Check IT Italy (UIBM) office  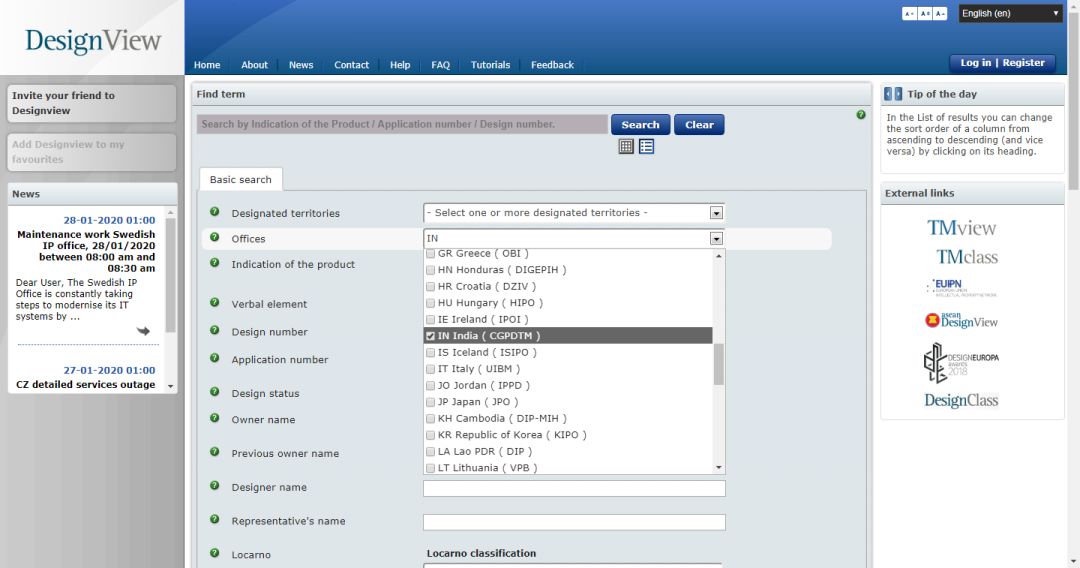(x=430, y=369)
